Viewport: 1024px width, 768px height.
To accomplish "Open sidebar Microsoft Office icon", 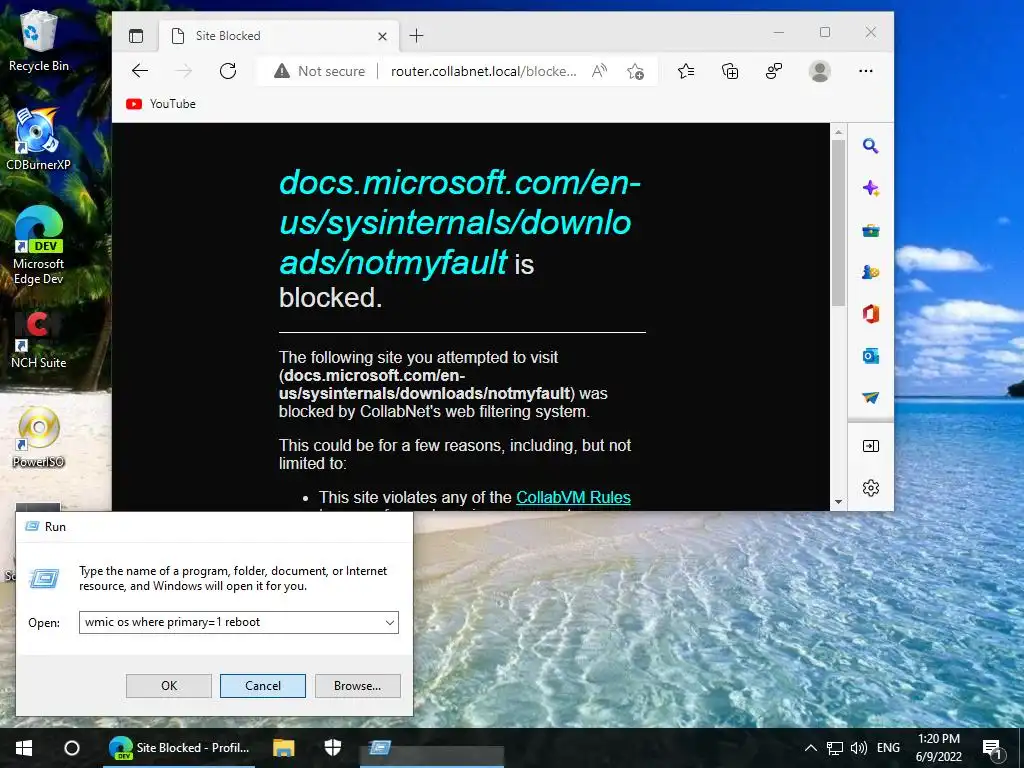I will [x=871, y=314].
